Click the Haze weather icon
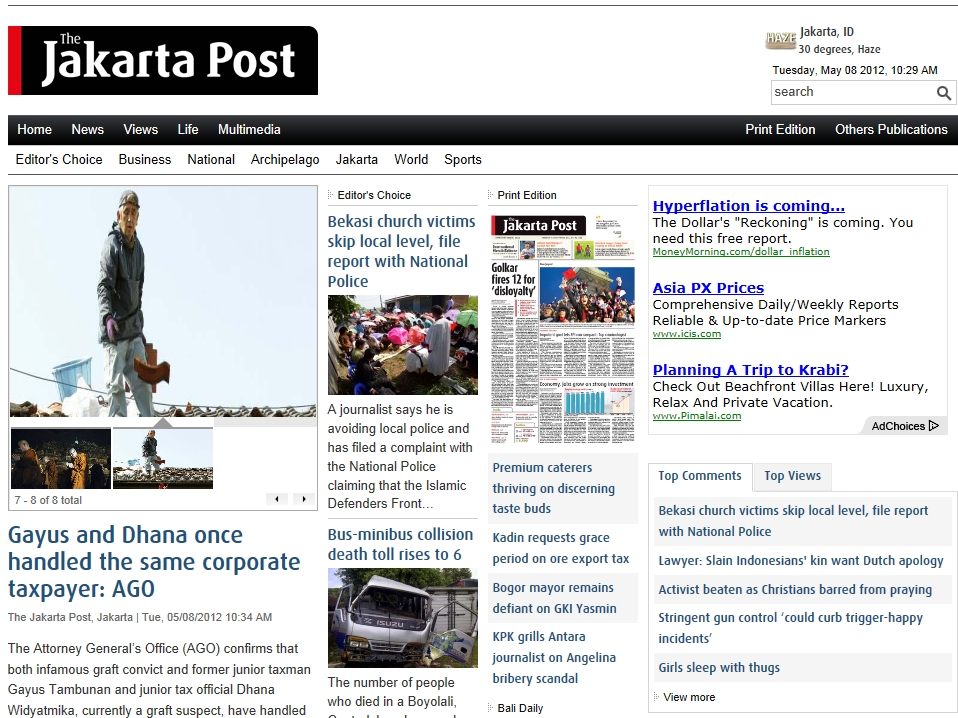The width and height of the screenshot is (958, 718). coord(780,40)
